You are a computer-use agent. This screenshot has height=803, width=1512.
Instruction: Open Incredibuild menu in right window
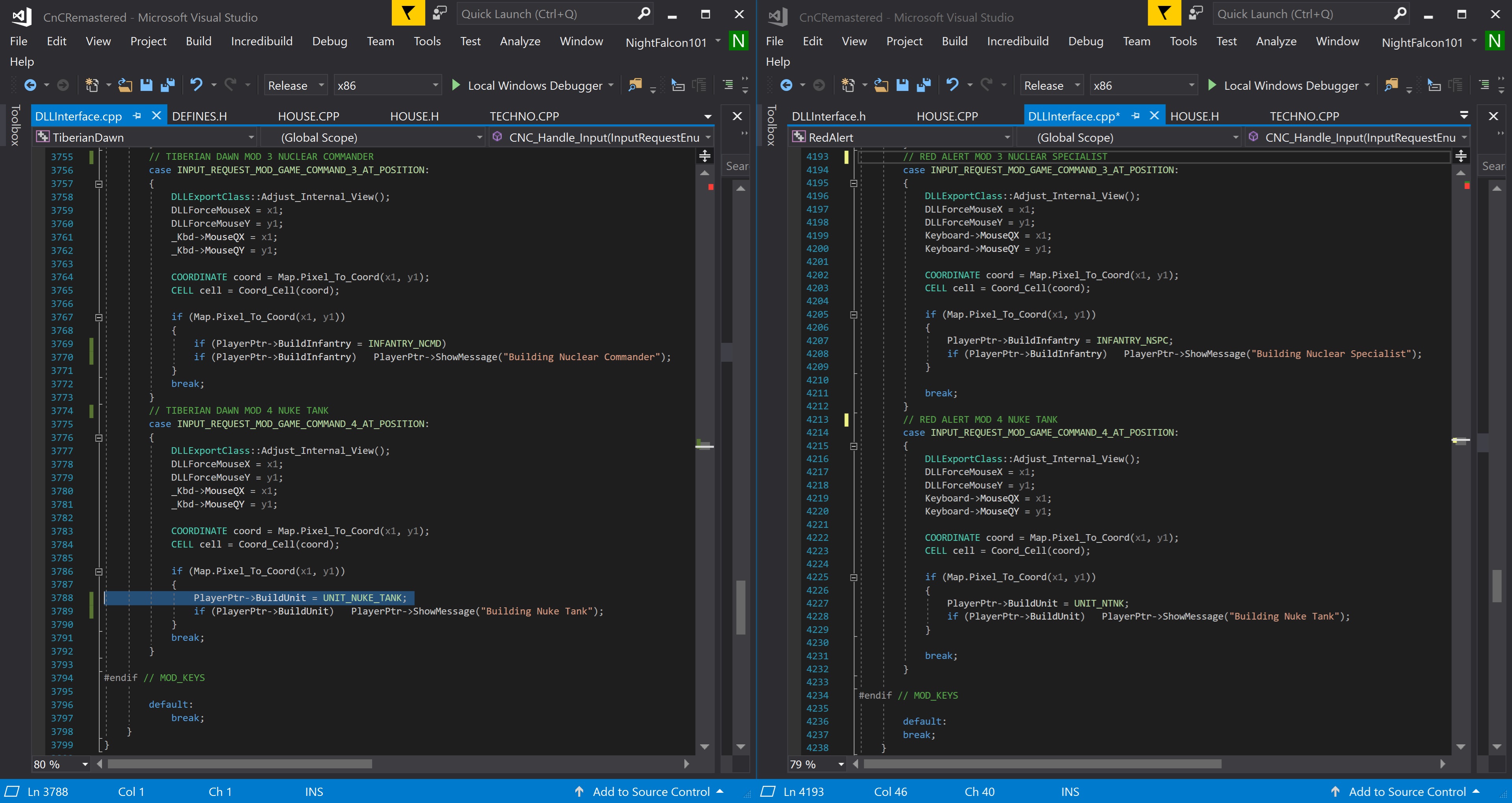click(x=1018, y=41)
